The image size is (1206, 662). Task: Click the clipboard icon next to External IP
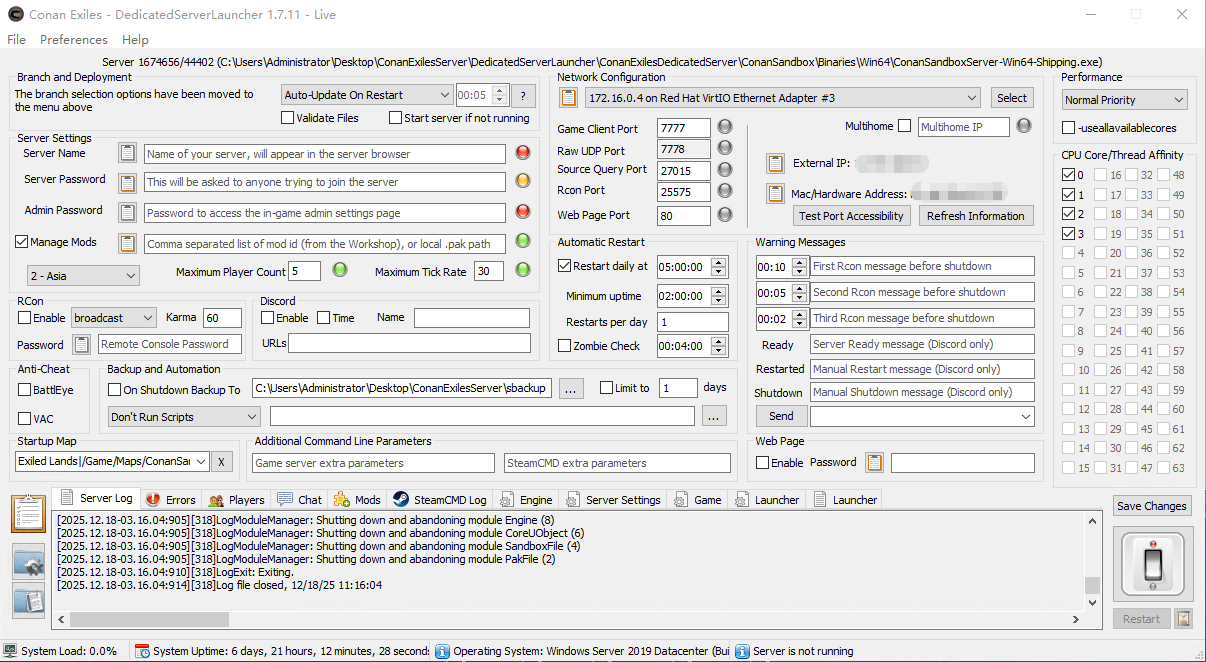click(775, 163)
